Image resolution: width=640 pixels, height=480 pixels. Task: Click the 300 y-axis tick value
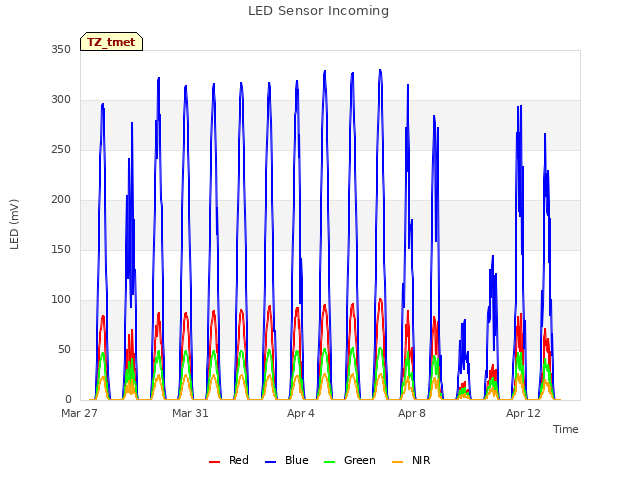click(x=61, y=100)
